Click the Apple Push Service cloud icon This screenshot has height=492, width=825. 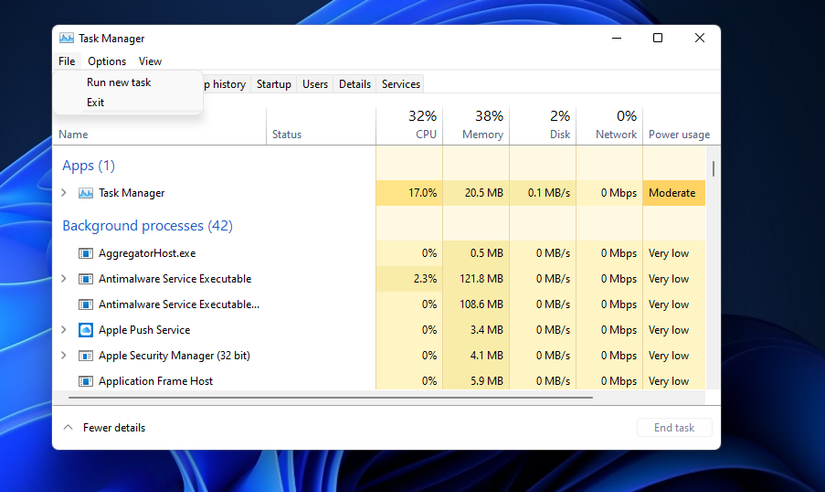[x=86, y=330]
